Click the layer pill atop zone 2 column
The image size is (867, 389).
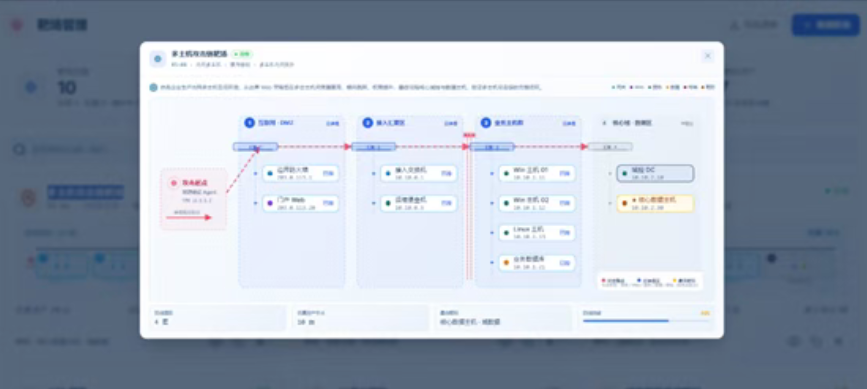[373, 147]
